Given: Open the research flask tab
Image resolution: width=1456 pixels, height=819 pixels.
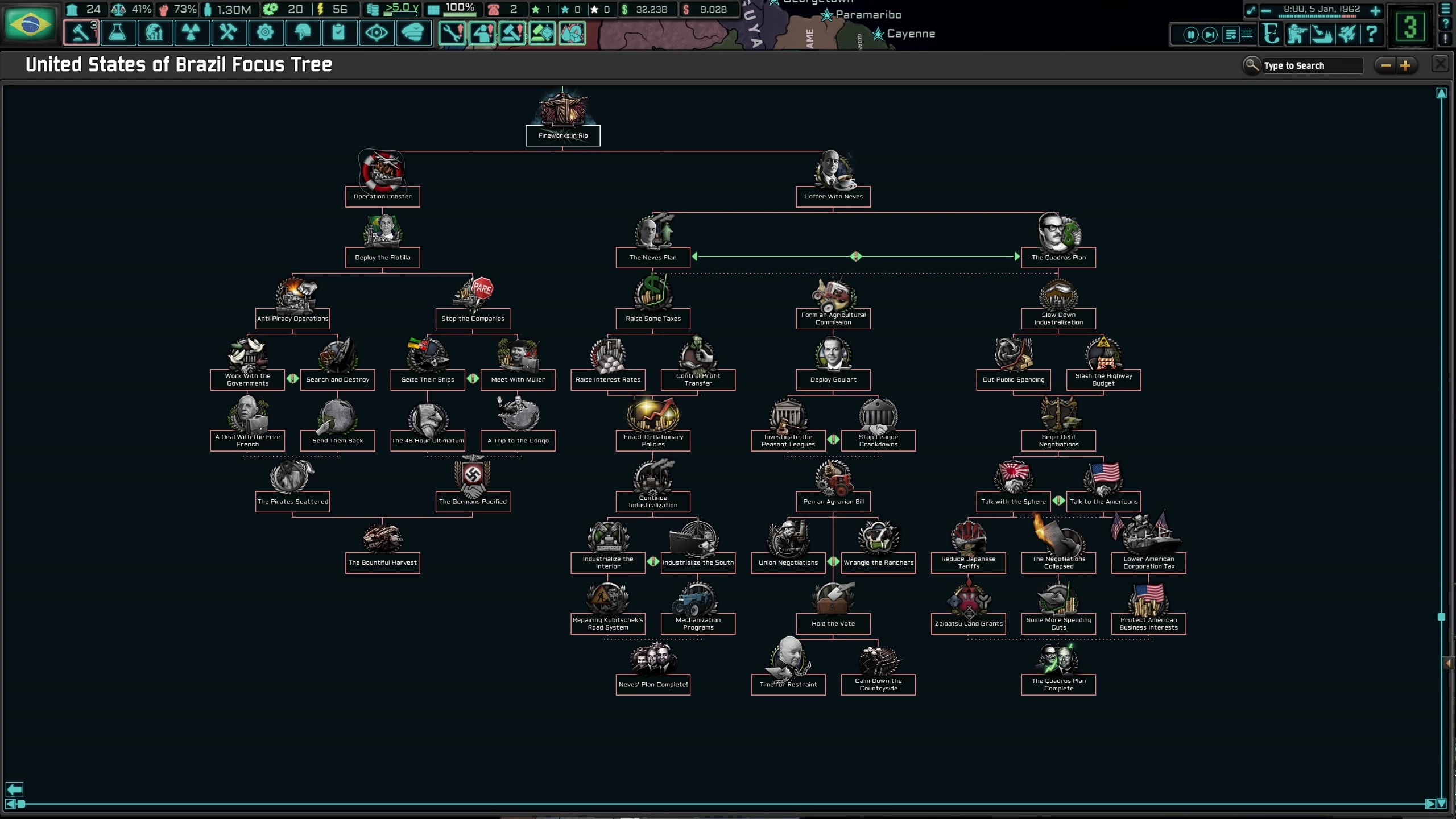Looking at the screenshot, I should [x=118, y=32].
